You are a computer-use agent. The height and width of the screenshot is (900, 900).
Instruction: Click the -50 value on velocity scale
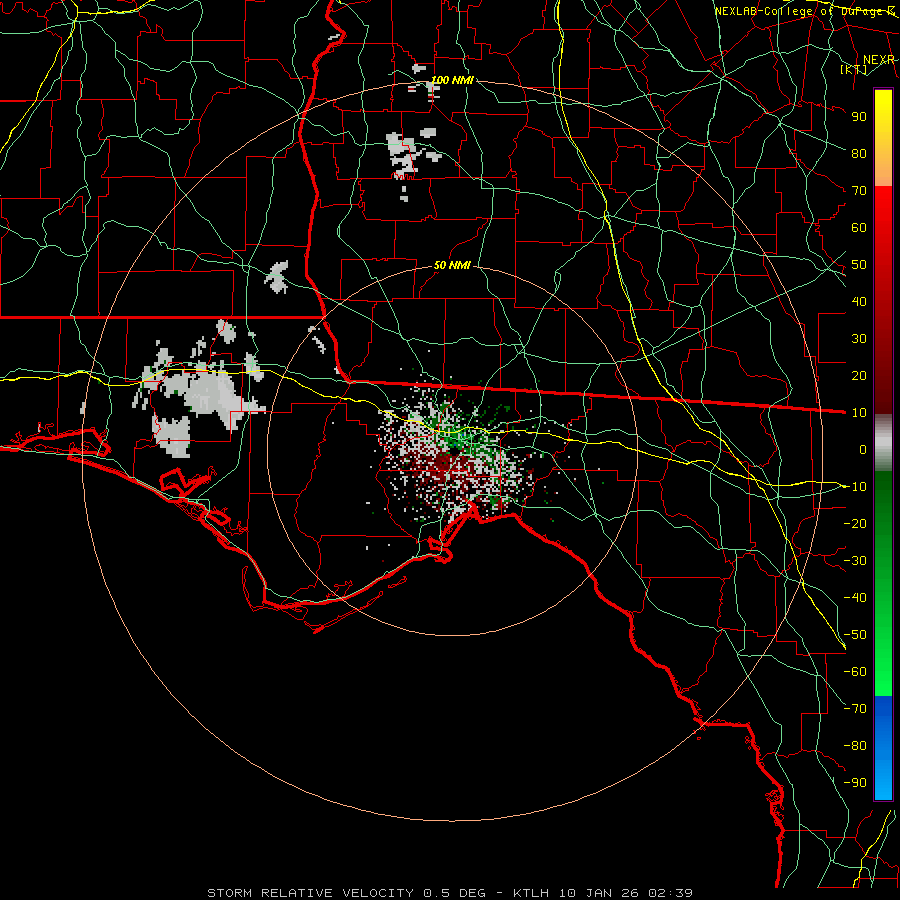pos(855,635)
